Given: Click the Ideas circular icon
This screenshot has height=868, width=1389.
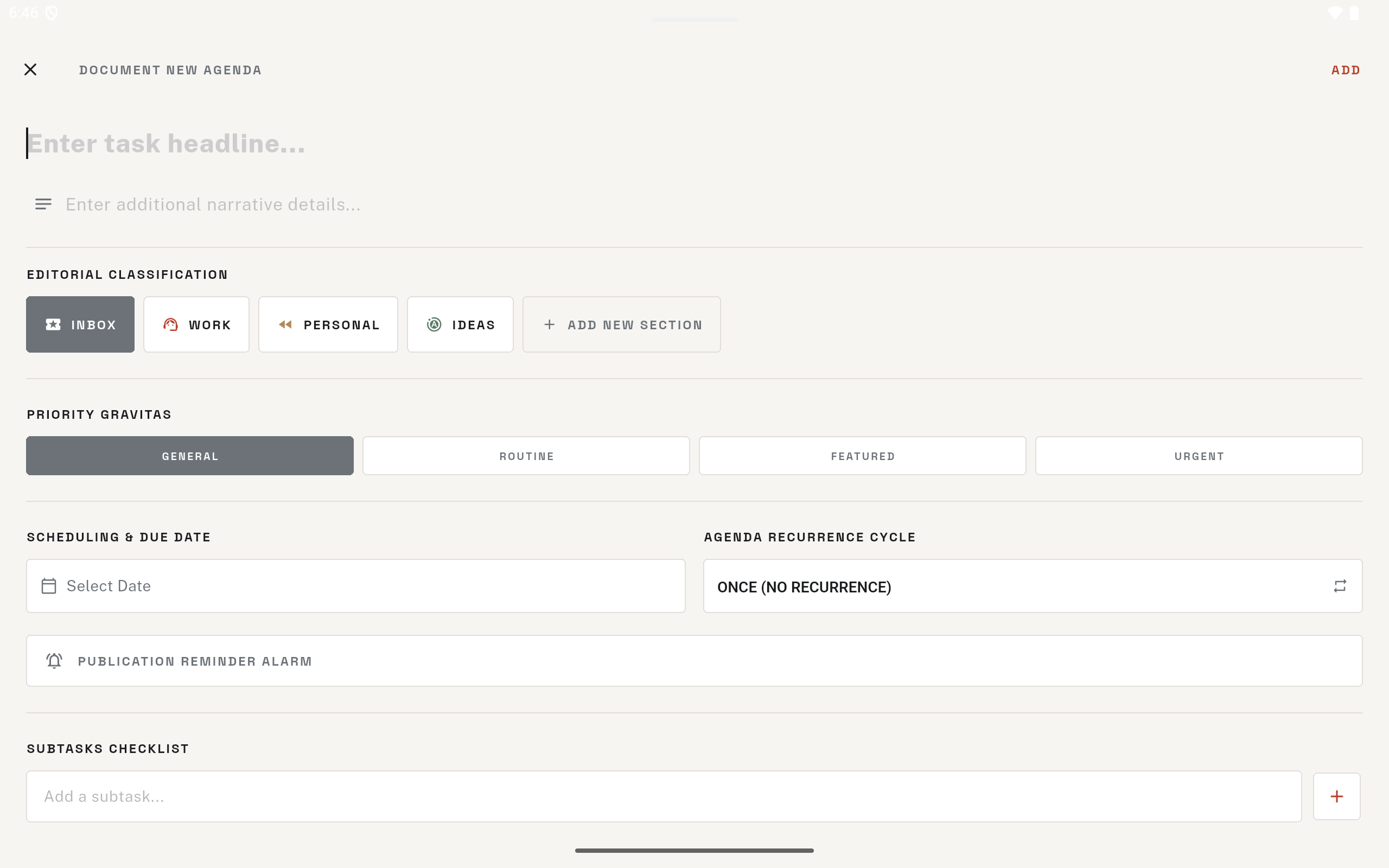Looking at the screenshot, I should tap(434, 324).
